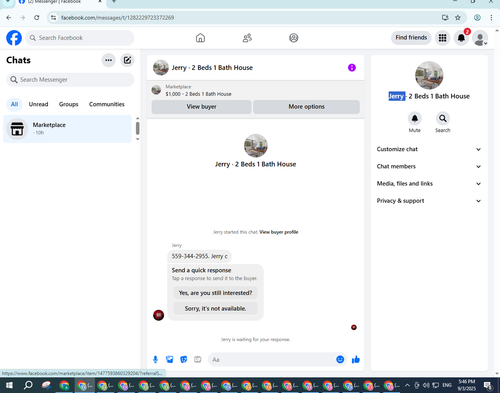Open the Friends icon in top navigation
Viewport: 500px width, 393px height.
tap(247, 38)
